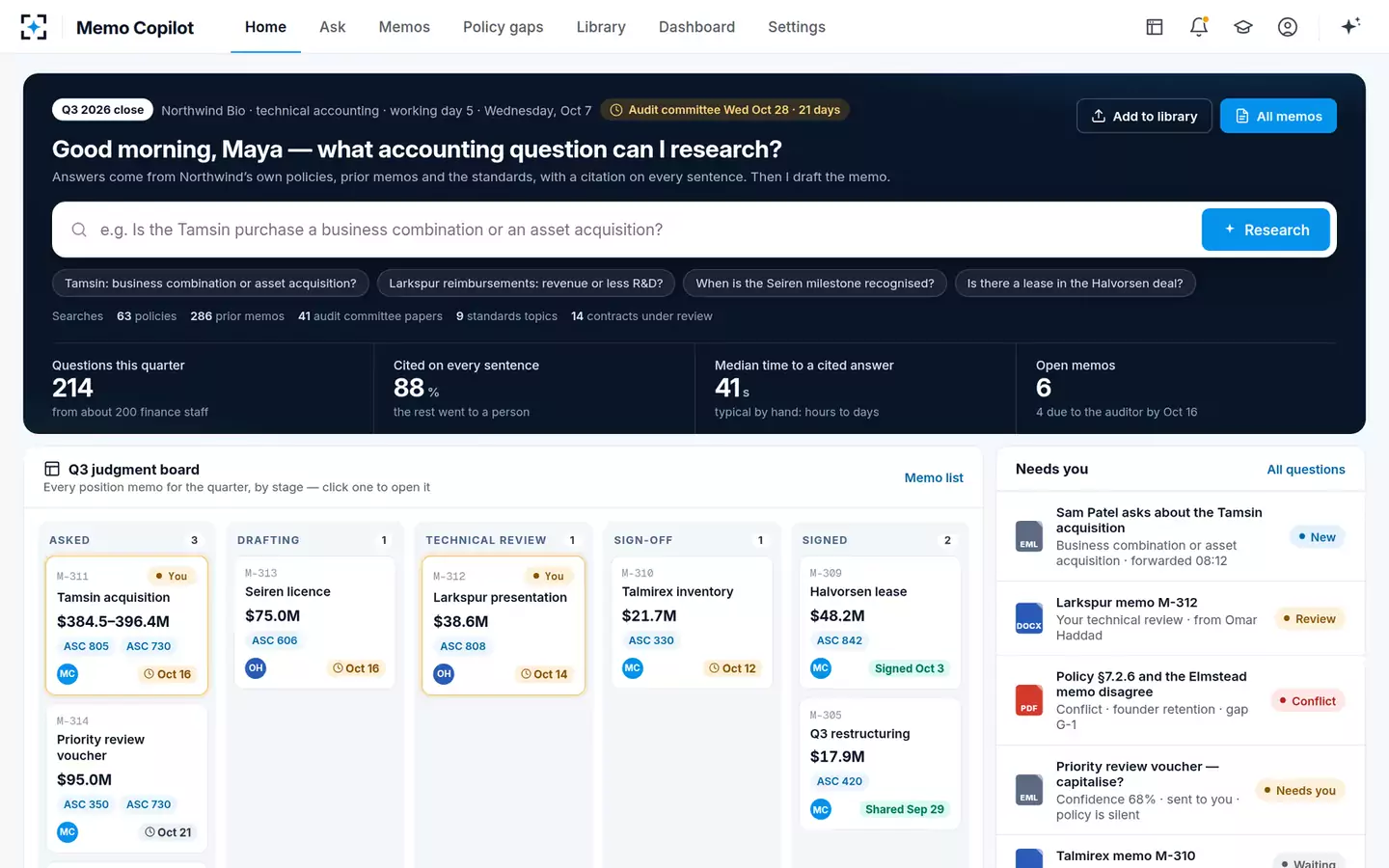
Task: Click EML icon for Priority review voucher question
Action: click(1029, 790)
